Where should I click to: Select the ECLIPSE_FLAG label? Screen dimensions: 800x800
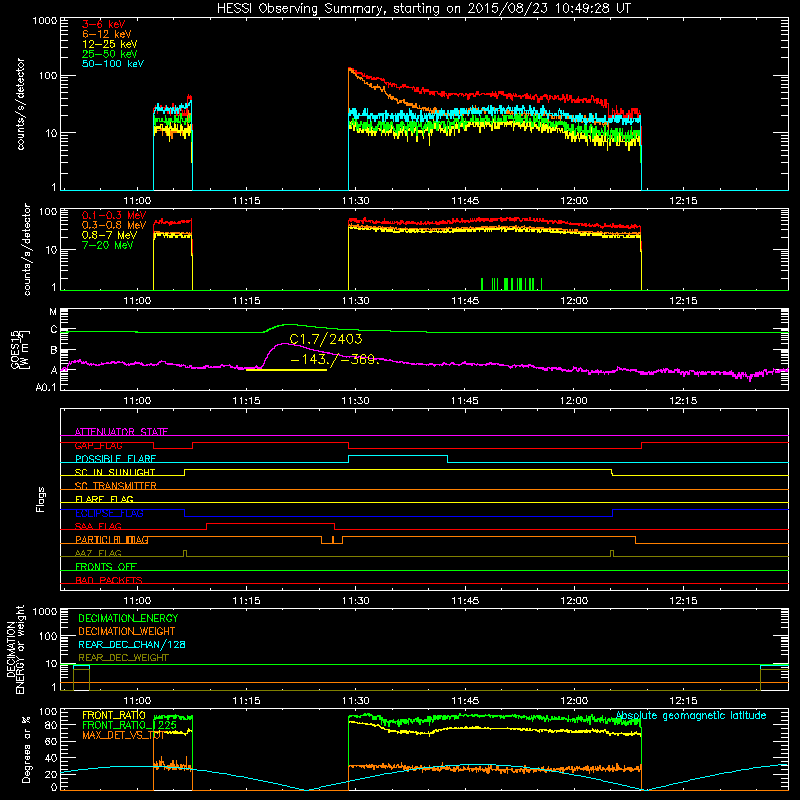coord(109,513)
